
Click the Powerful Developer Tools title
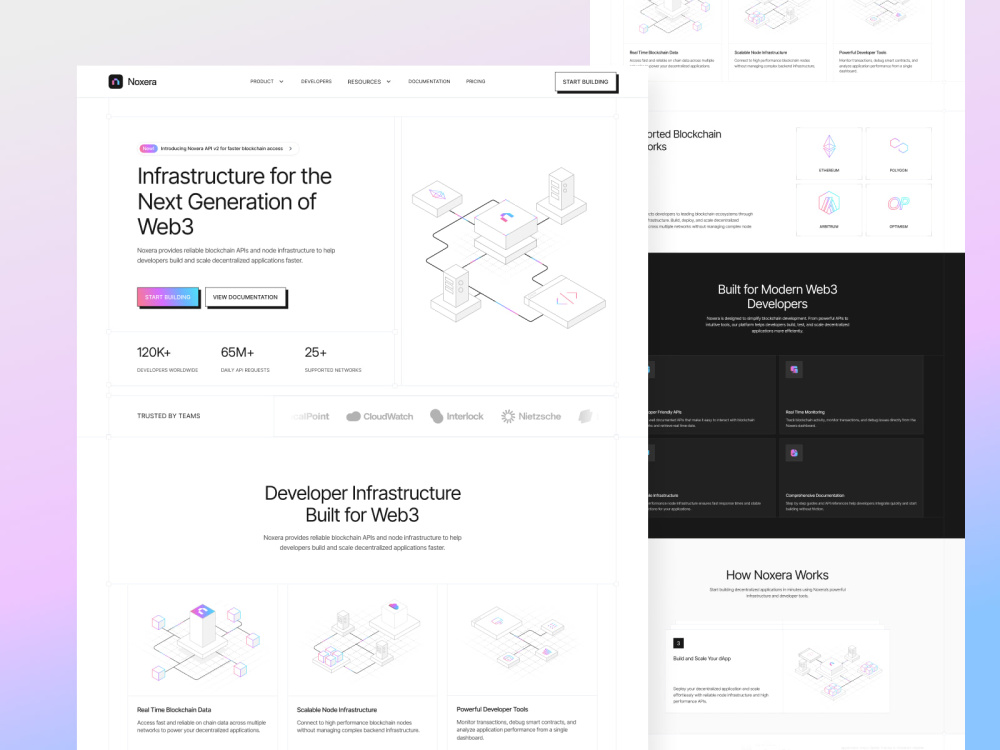pyautogui.click(x=492, y=709)
